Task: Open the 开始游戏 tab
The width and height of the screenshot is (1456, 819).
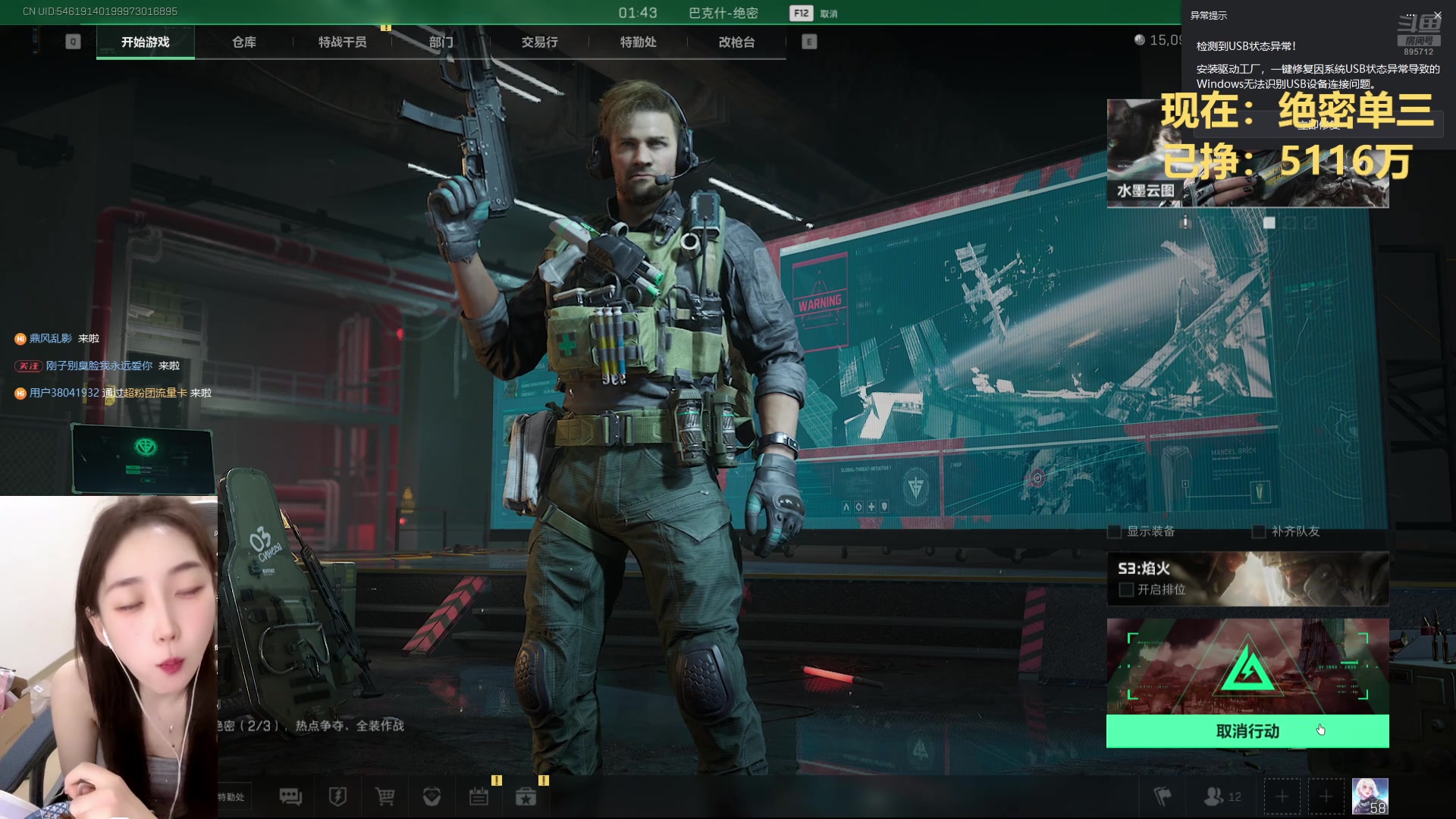Action: pos(145,42)
